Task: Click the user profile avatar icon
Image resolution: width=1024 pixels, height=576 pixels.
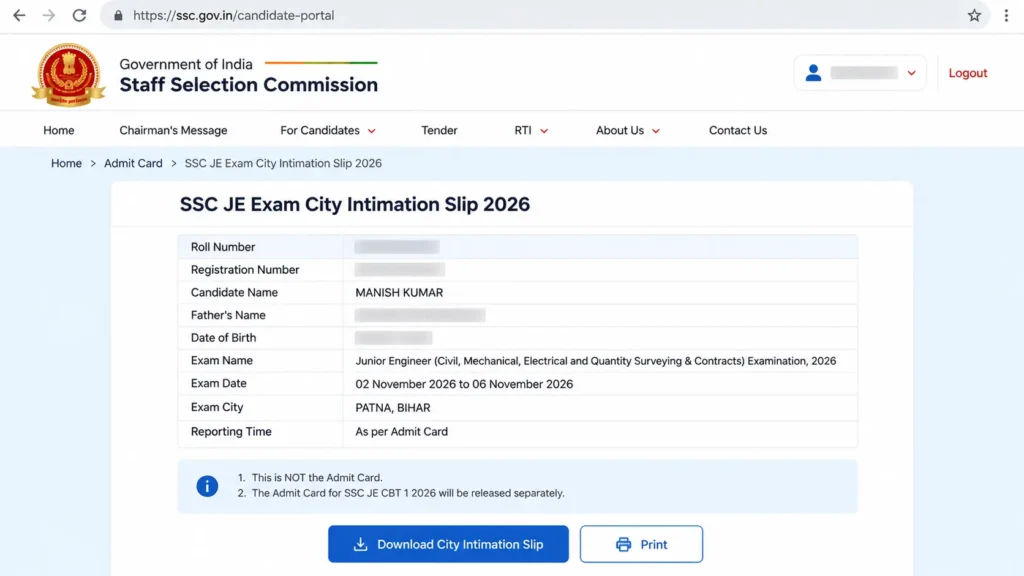Action: click(x=813, y=72)
